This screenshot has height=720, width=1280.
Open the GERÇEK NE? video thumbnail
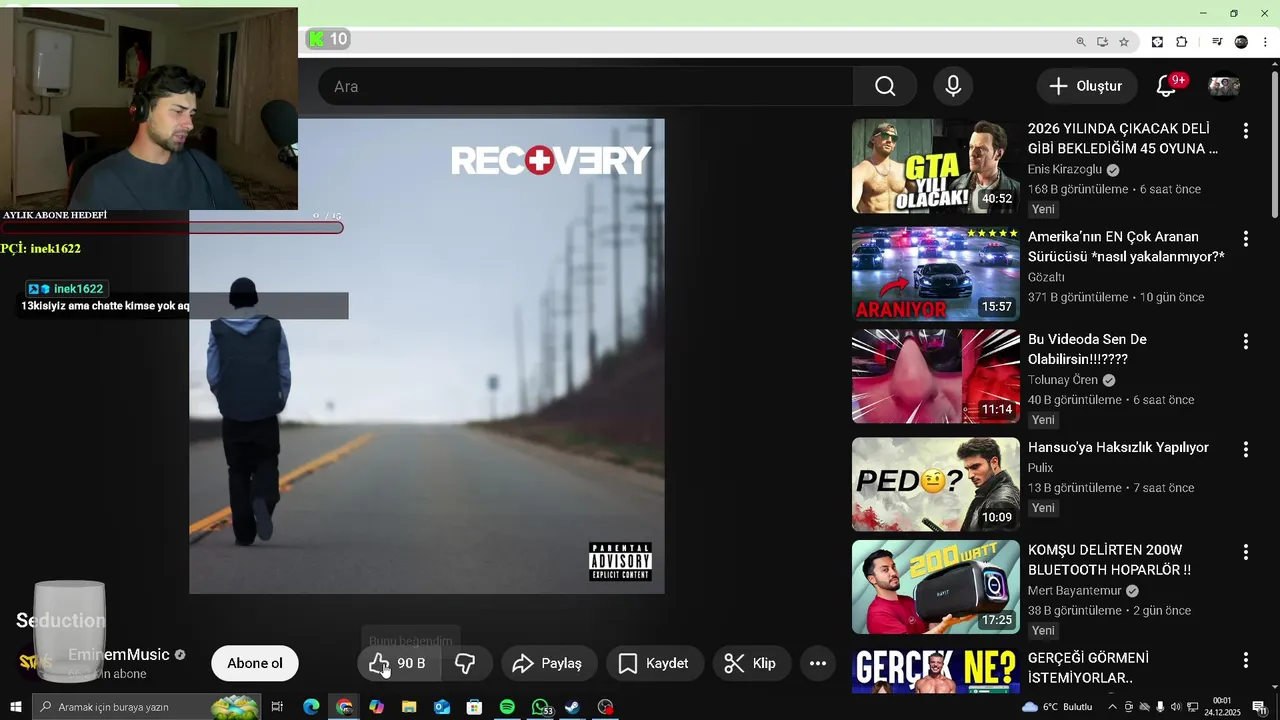pos(936,671)
